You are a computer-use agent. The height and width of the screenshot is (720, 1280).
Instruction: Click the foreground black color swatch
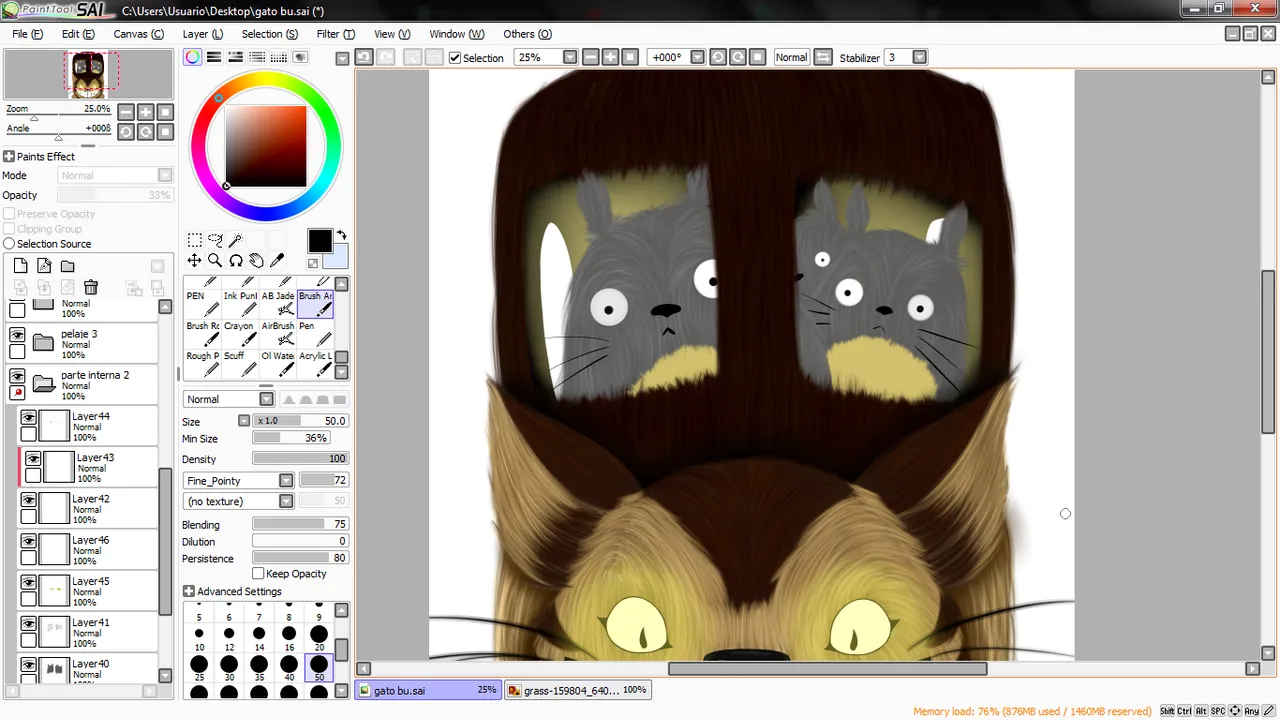click(x=319, y=241)
